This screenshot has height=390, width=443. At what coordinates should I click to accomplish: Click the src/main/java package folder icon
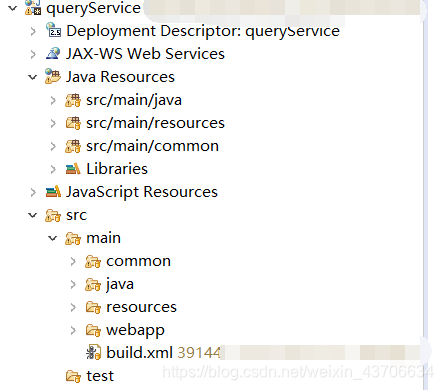[x=73, y=100]
